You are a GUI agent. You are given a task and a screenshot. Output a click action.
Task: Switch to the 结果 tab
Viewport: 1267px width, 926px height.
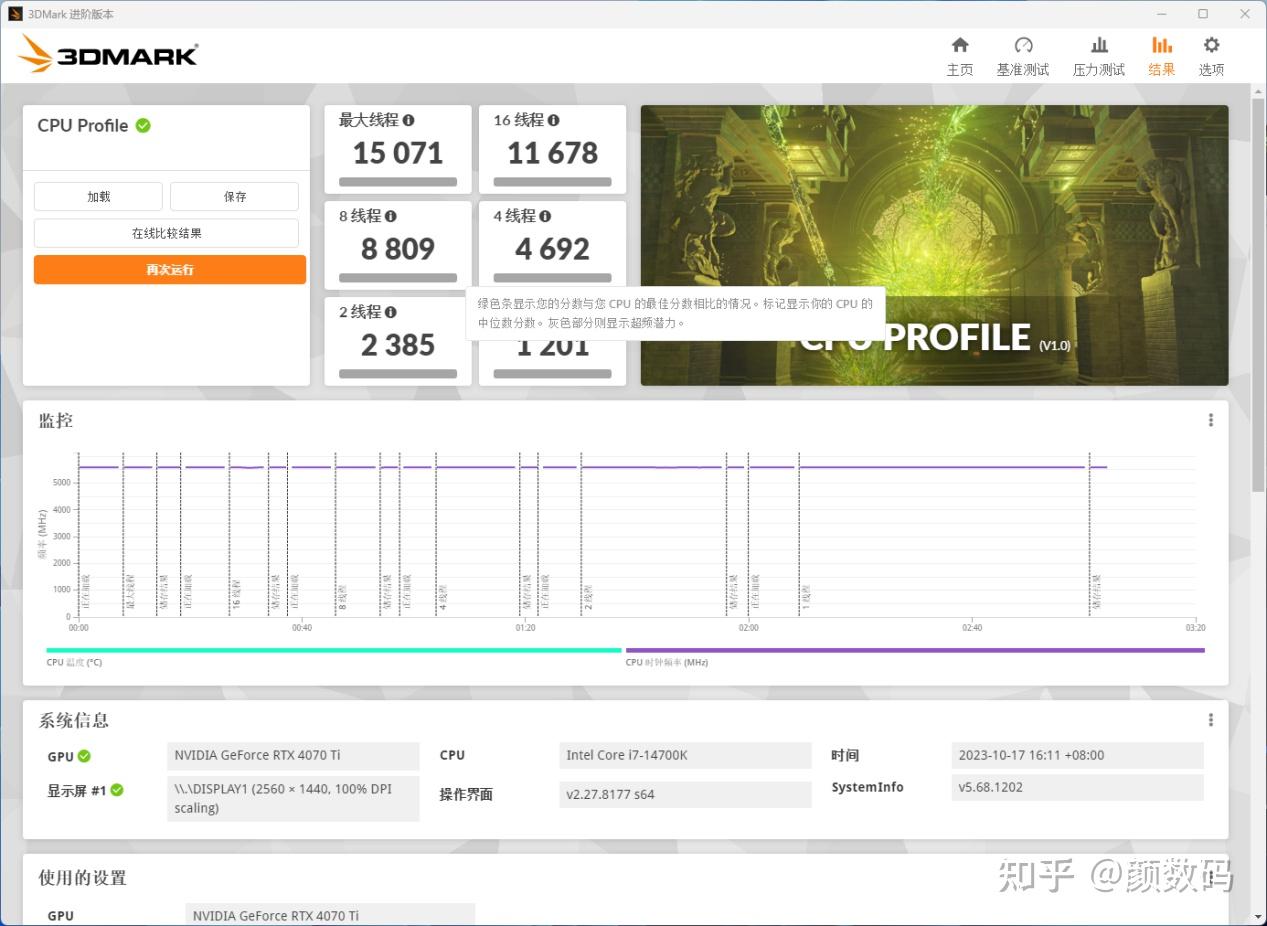(1161, 55)
